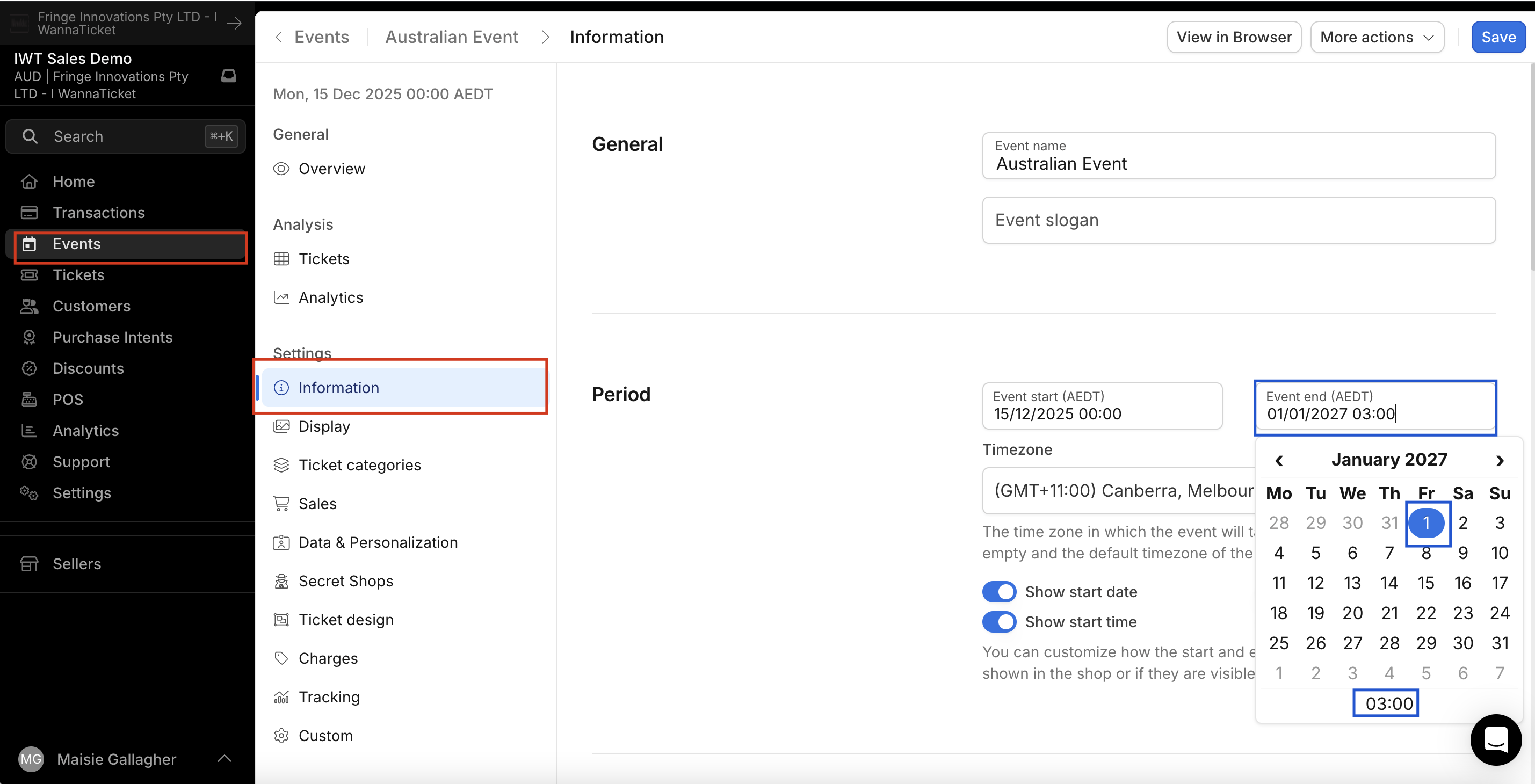Screen dimensions: 1535x784
Task: Open Discounts from the sidebar icon
Action: pyautogui.click(x=29, y=368)
